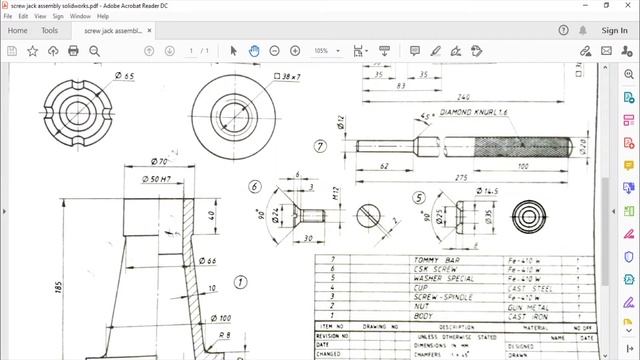Open the teal Compress PDF sidebar tool

(x=629, y=280)
